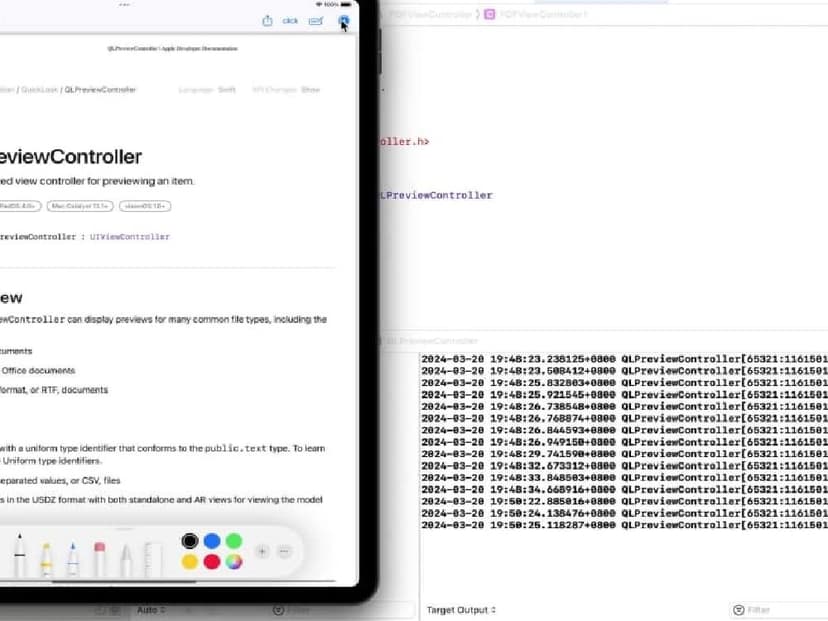Click 'LPreviewController' code in Xcode editor

436,195
